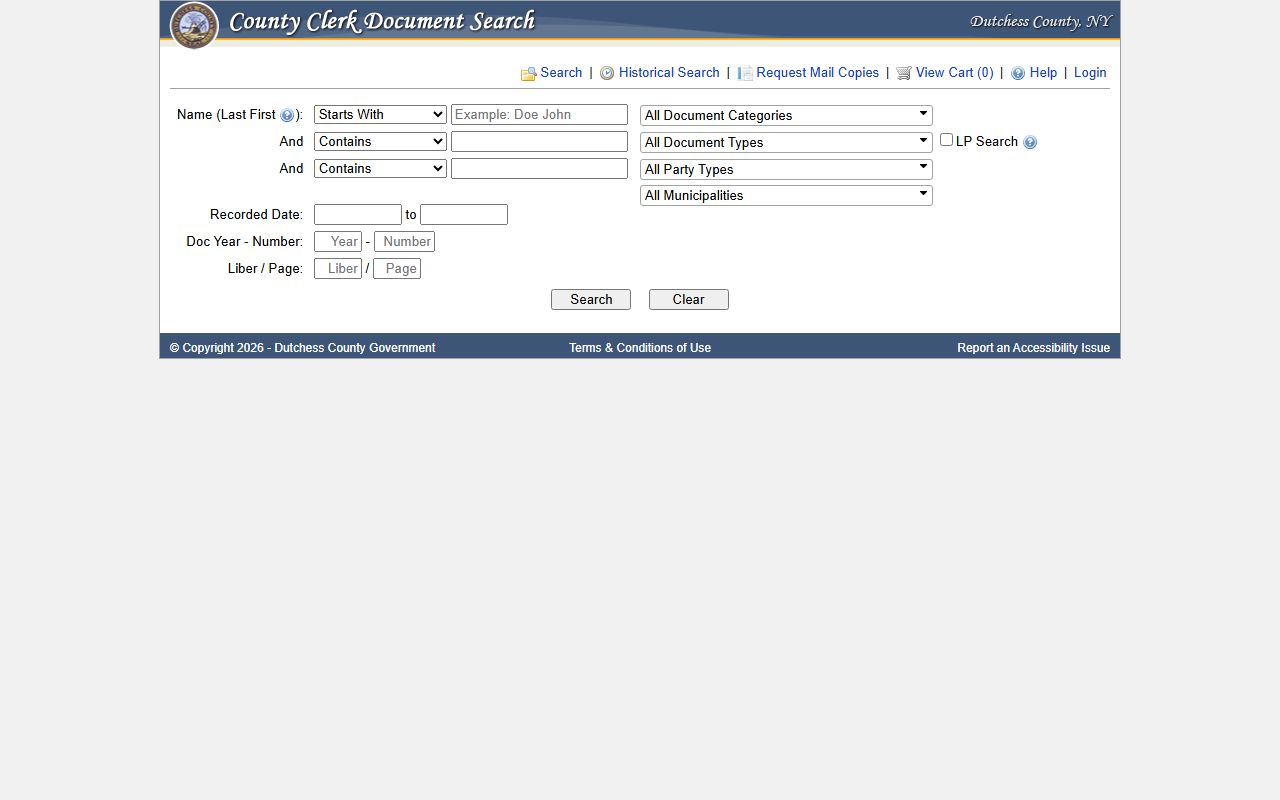Expand All Municipalities dropdown
Screen dimensions: 1280x800
pyautogui.click(x=786, y=195)
